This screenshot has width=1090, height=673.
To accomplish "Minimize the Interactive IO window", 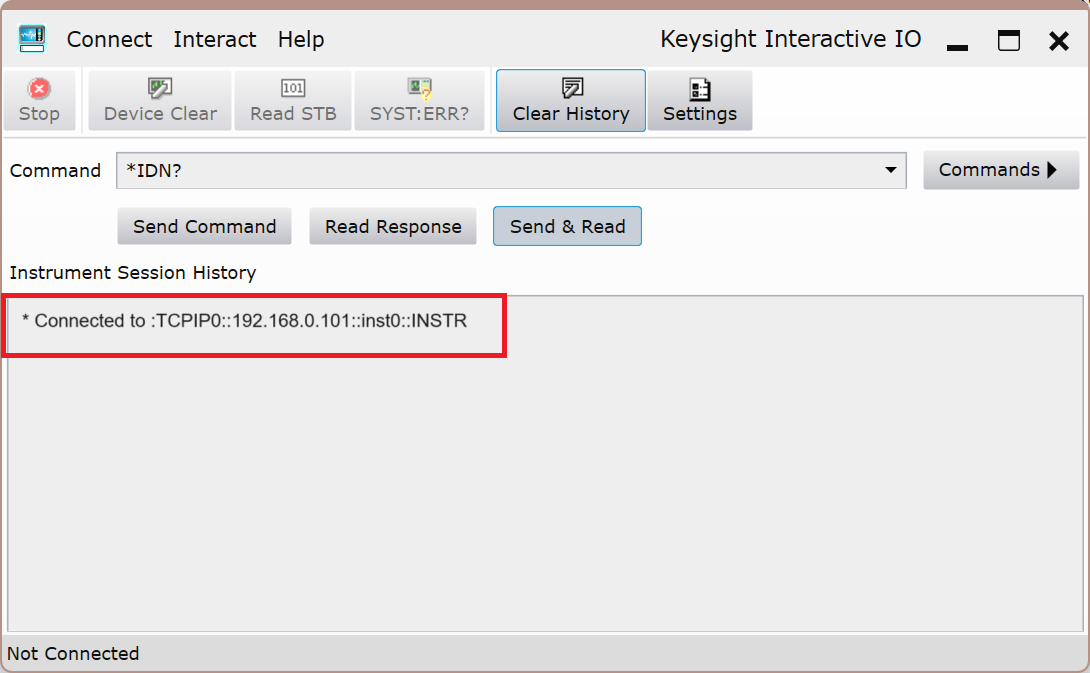I will click(x=957, y=42).
